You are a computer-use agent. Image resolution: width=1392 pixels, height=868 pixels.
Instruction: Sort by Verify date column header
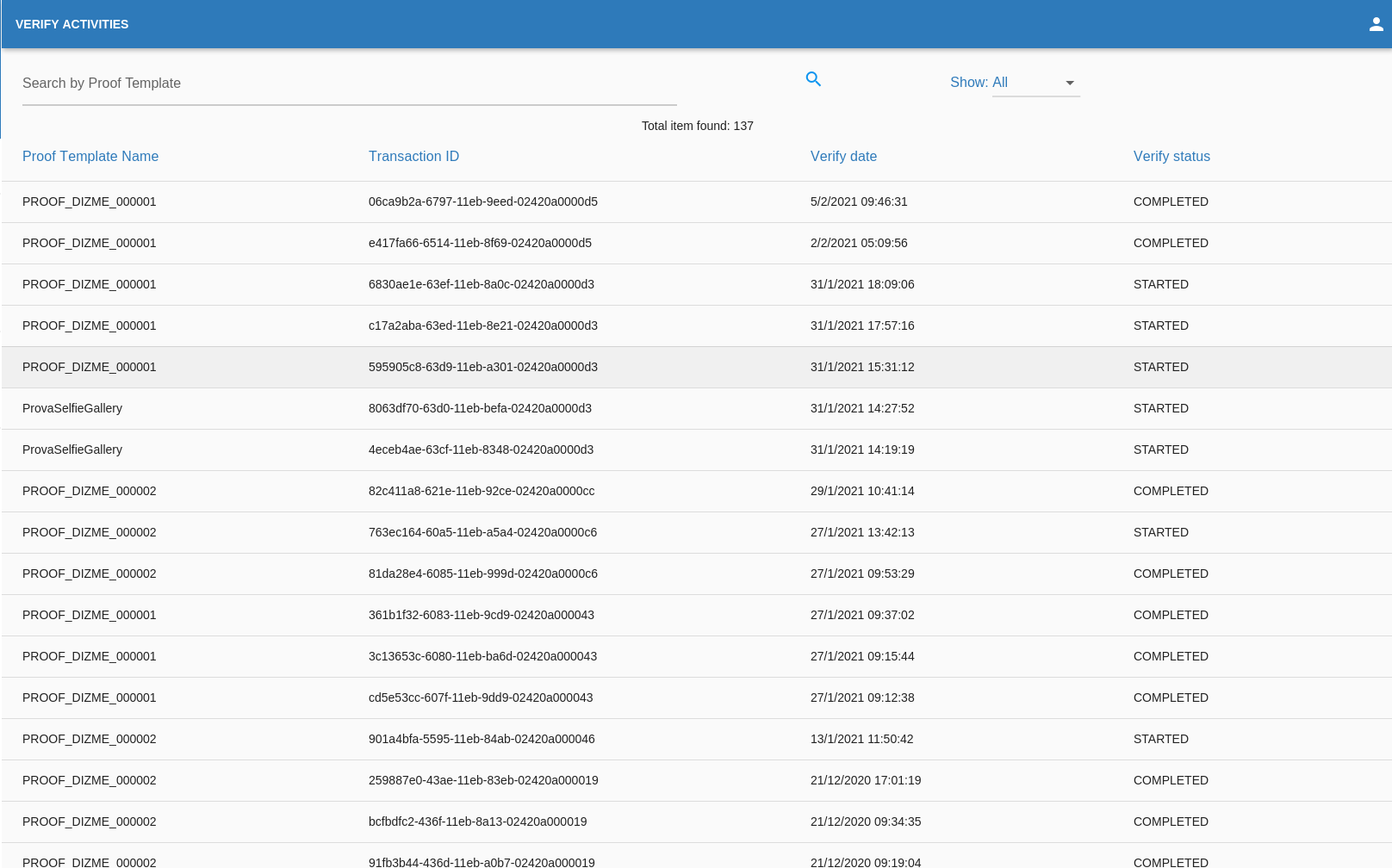tap(843, 156)
